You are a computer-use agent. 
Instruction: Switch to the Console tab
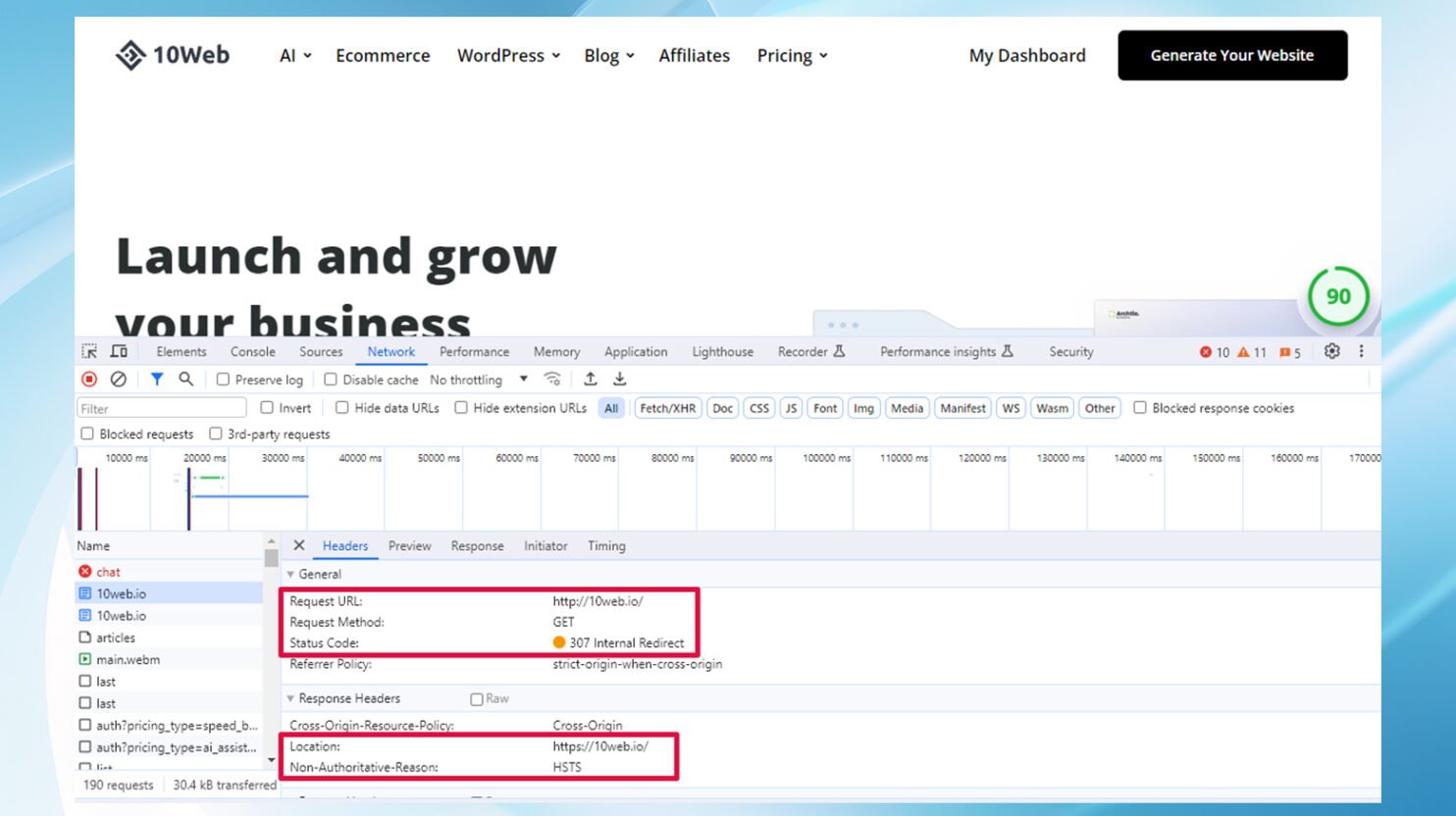pos(252,352)
